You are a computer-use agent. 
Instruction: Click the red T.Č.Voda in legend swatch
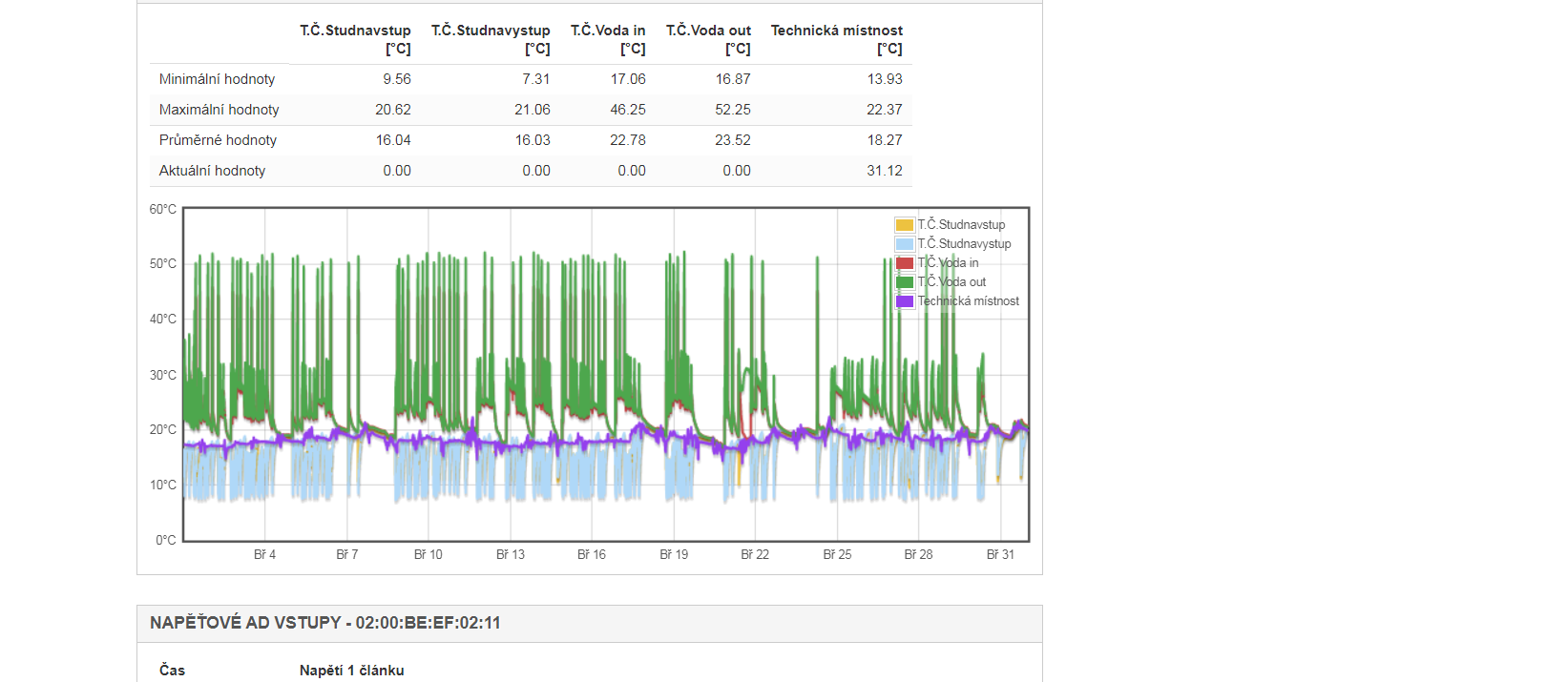point(904,263)
